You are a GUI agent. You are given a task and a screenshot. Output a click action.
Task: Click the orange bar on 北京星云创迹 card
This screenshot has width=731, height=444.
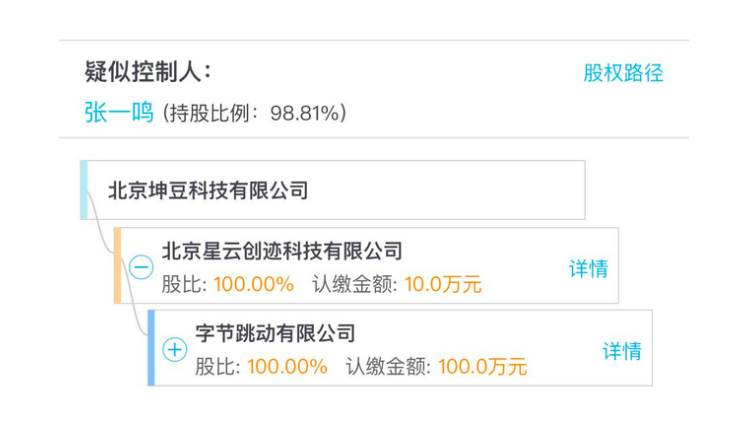[x=117, y=265]
